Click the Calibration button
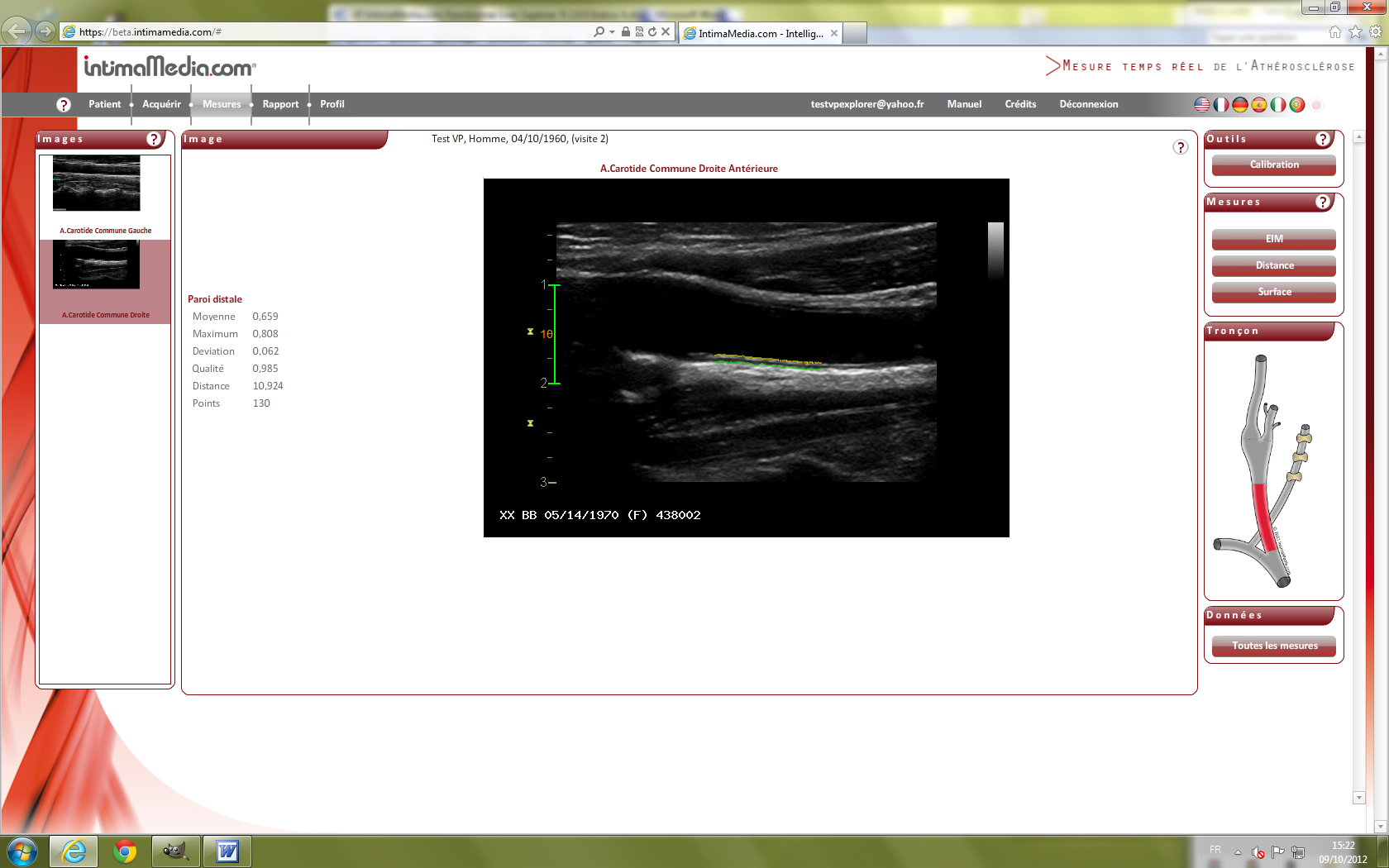This screenshot has height=868, width=1389. coord(1273,165)
